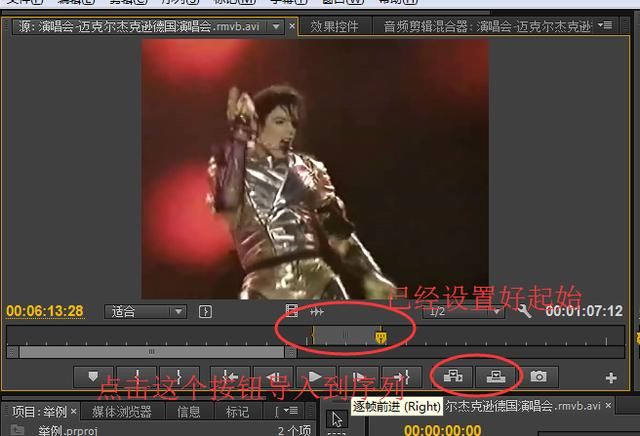This screenshot has width=640, height=436.
Task: Select the Selection arrow tool
Action: (337, 418)
